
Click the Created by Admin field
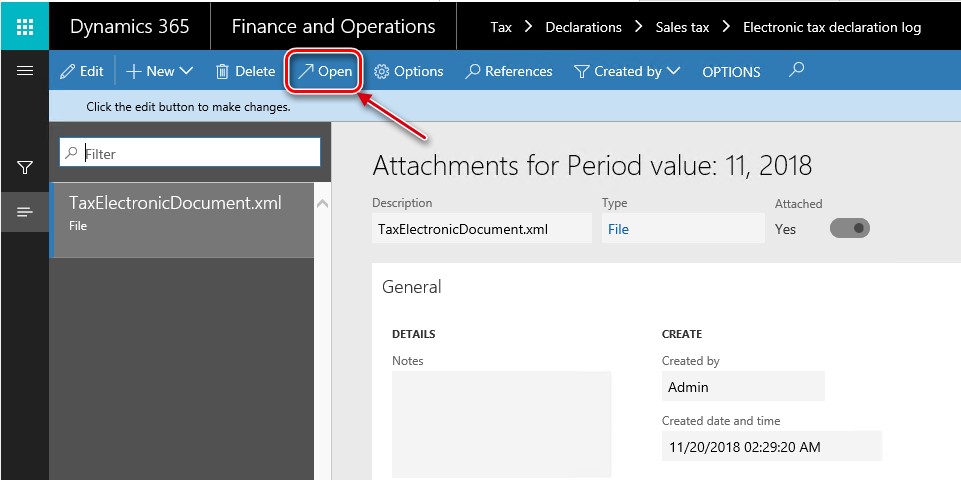(x=743, y=387)
